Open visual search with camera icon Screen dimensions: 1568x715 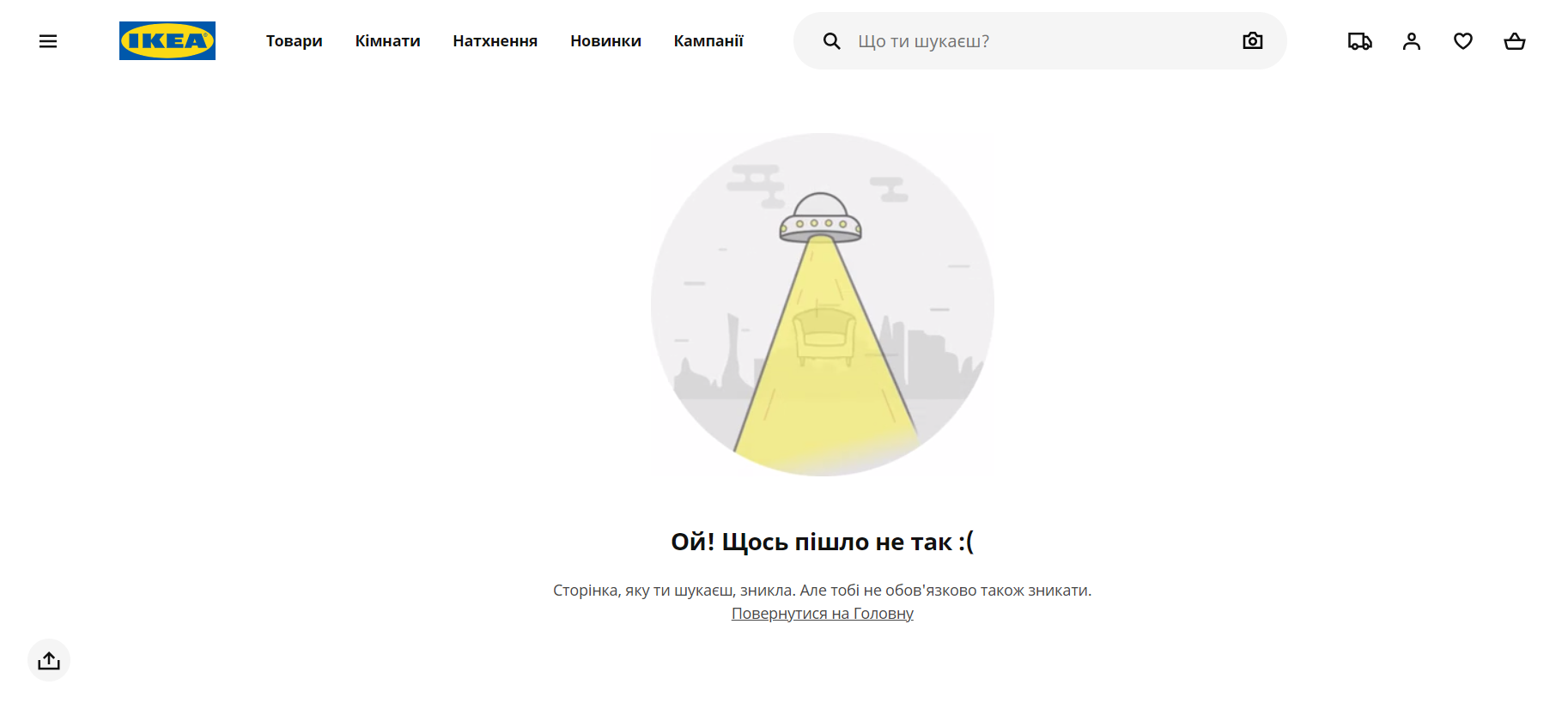(1252, 41)
